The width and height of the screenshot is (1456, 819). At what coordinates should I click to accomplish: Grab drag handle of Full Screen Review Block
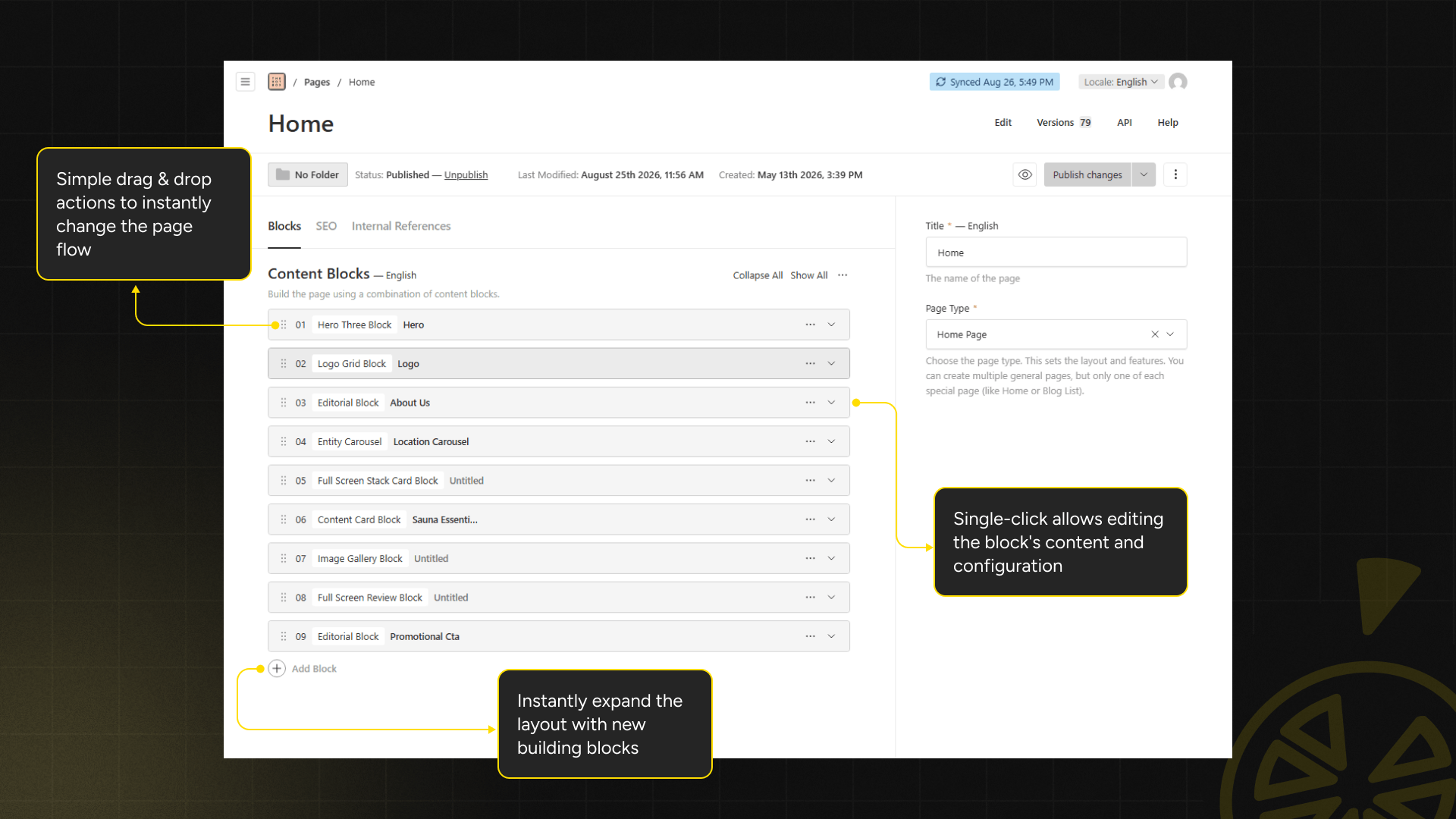tap(284, 598)
